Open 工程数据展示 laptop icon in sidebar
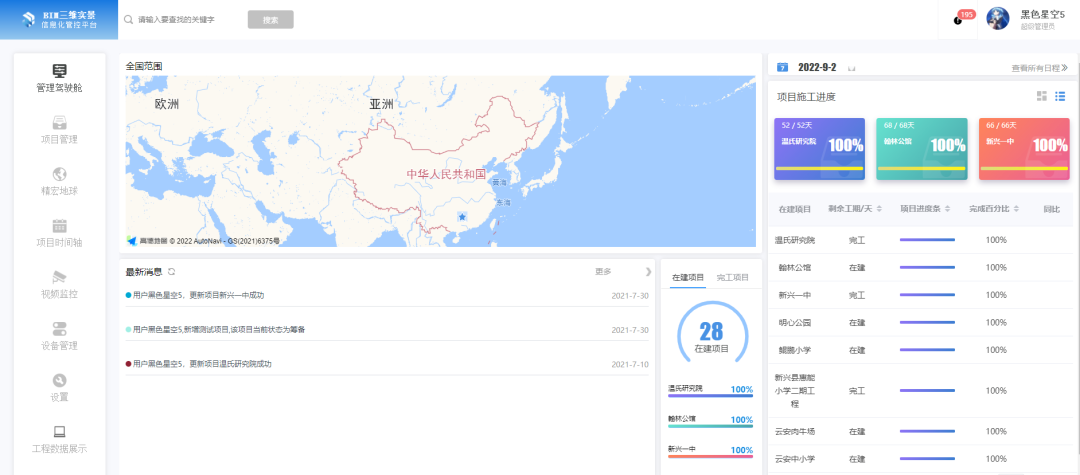Screen dimensions: 1080x475 (x=60, y=432)
